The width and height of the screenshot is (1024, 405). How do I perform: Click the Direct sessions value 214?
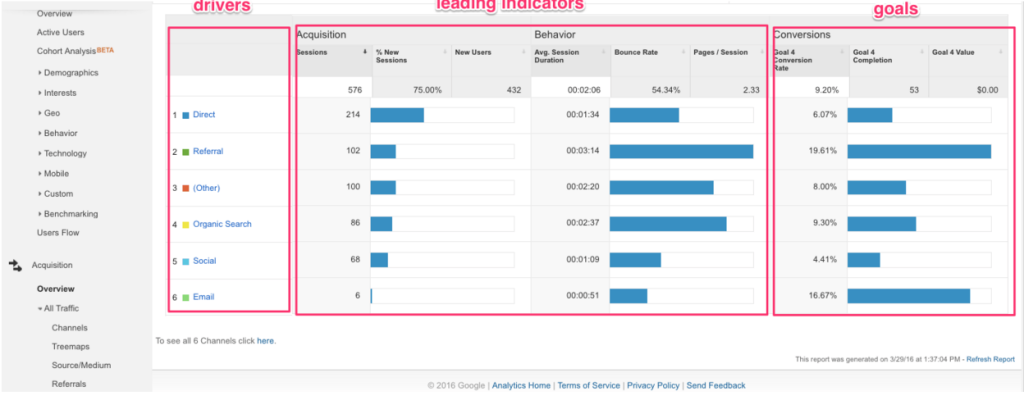click(353, 114)
